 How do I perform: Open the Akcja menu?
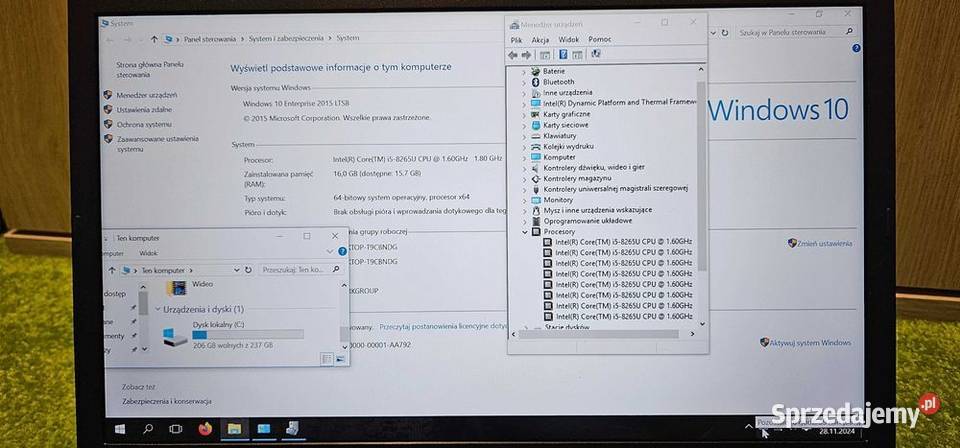[540, 39]
